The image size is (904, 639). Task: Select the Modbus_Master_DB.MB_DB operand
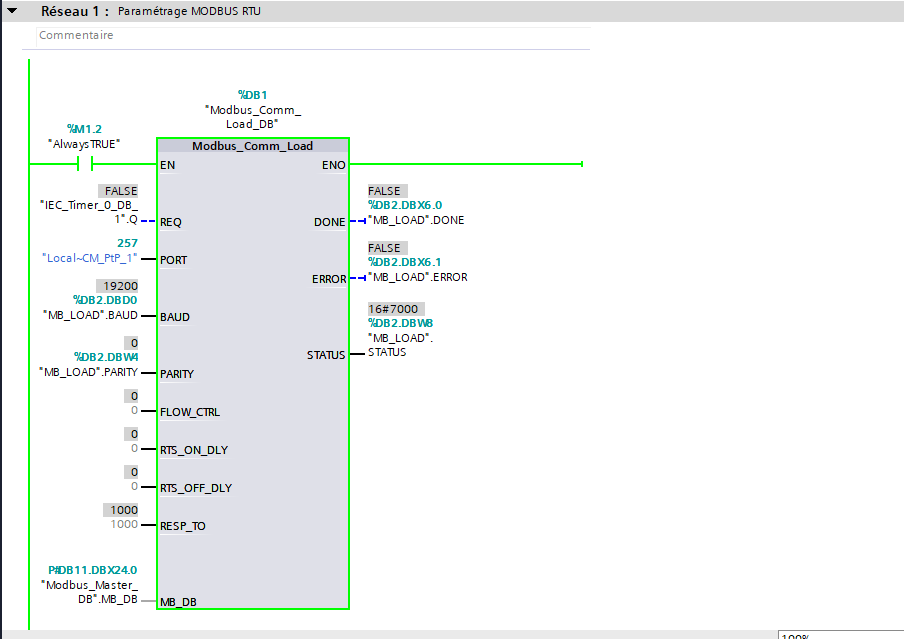pyautogui.click(x=89, y=591)
